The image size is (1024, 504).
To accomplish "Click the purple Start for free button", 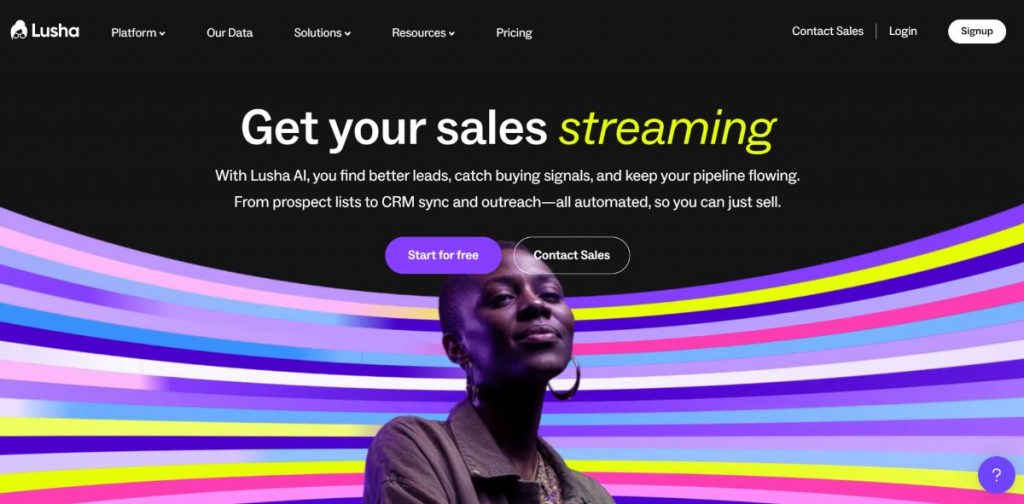I will click(x=443, y=255).
